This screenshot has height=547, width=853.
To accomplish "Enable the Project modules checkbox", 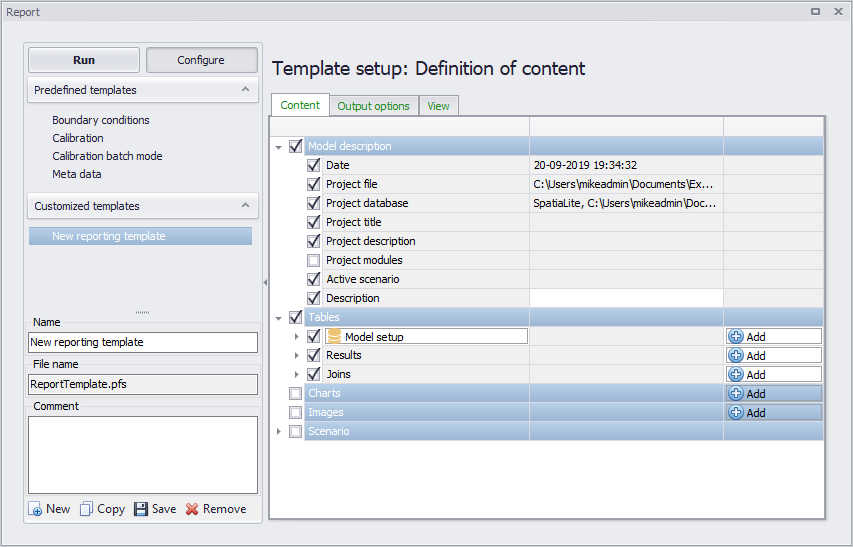I will pos(313,260).
